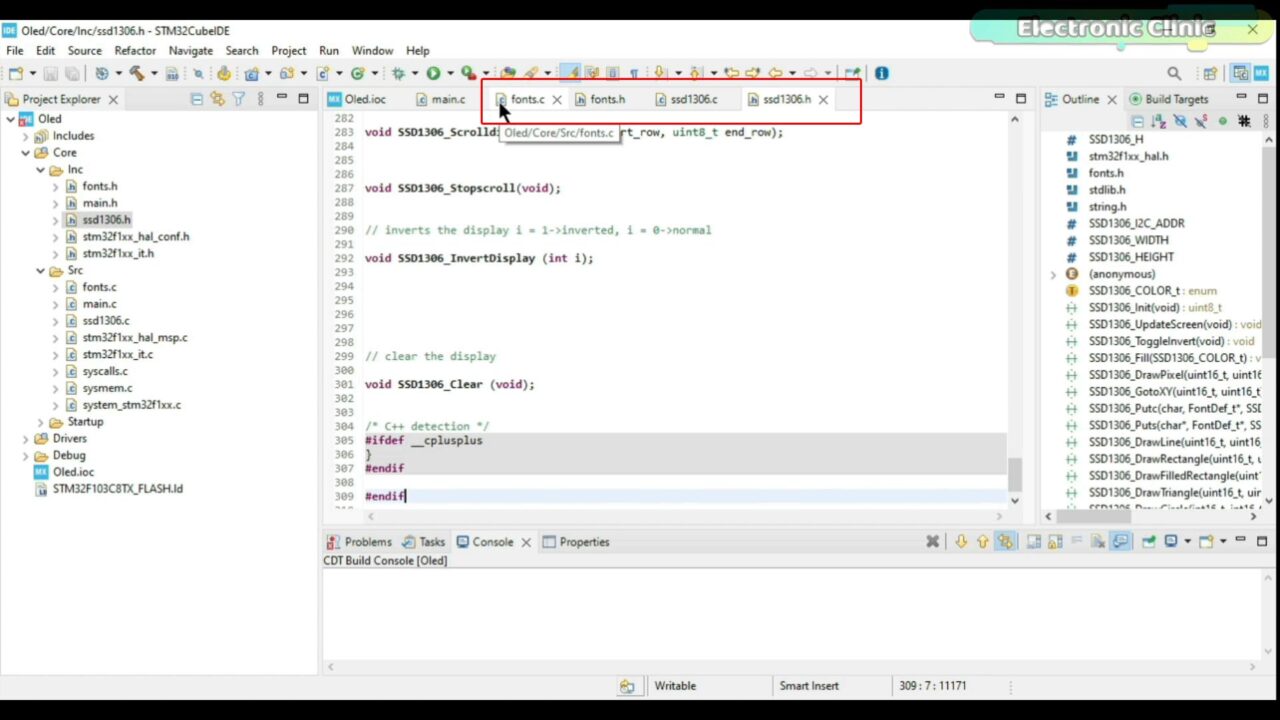Open the Run button dropdown arrow

449,73
